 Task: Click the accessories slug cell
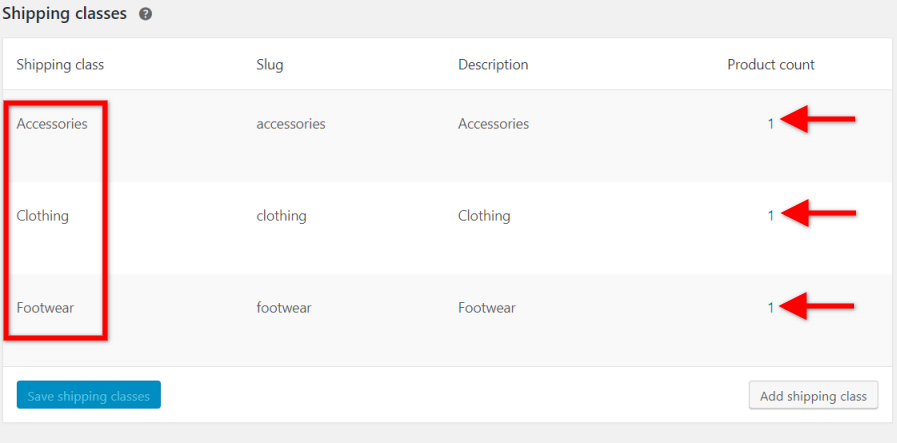[291, 124]
